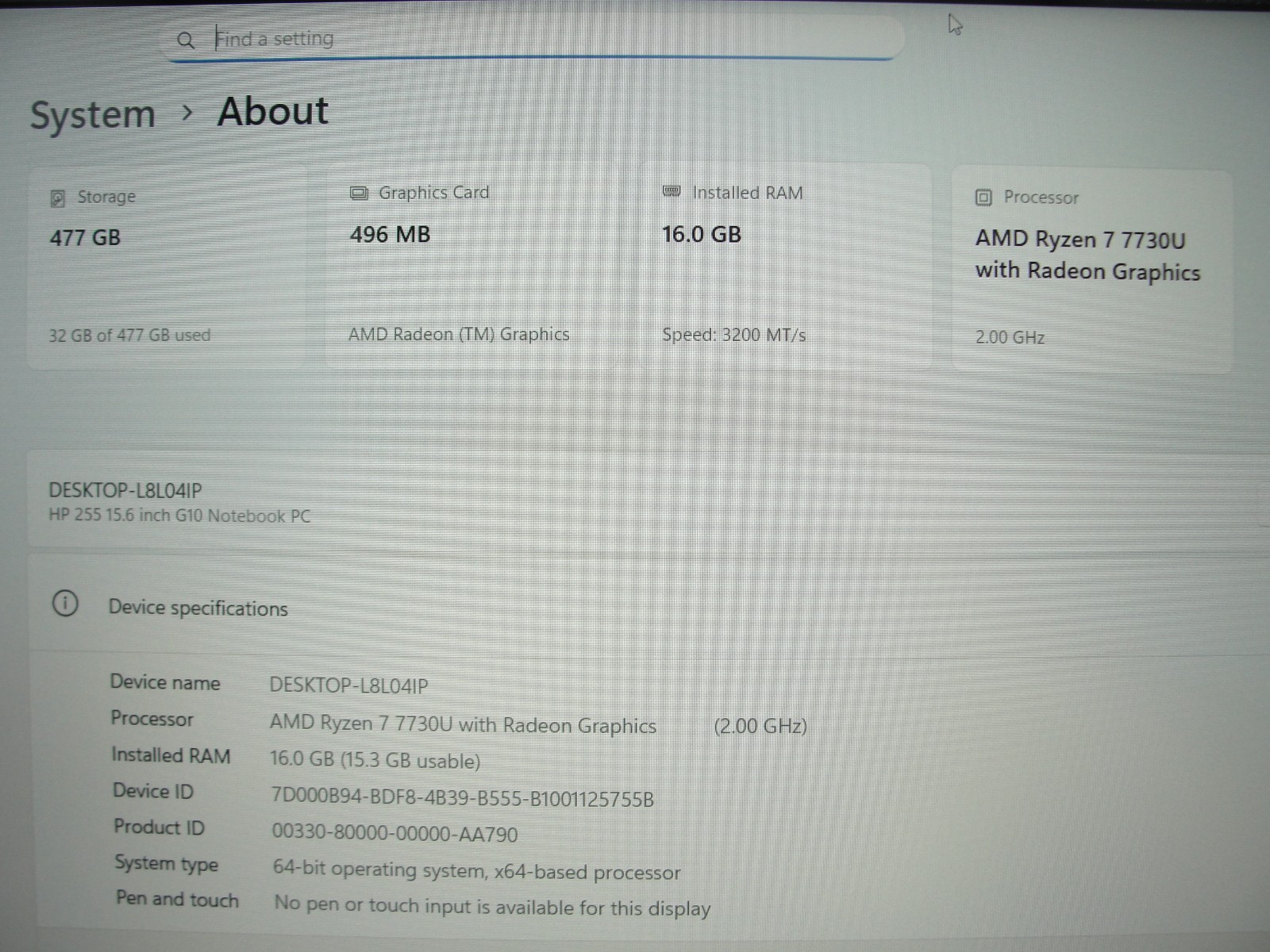Click the breadcrumb chevron separator
This screenshot has height=952, width=1270.
tap(187, 113)
